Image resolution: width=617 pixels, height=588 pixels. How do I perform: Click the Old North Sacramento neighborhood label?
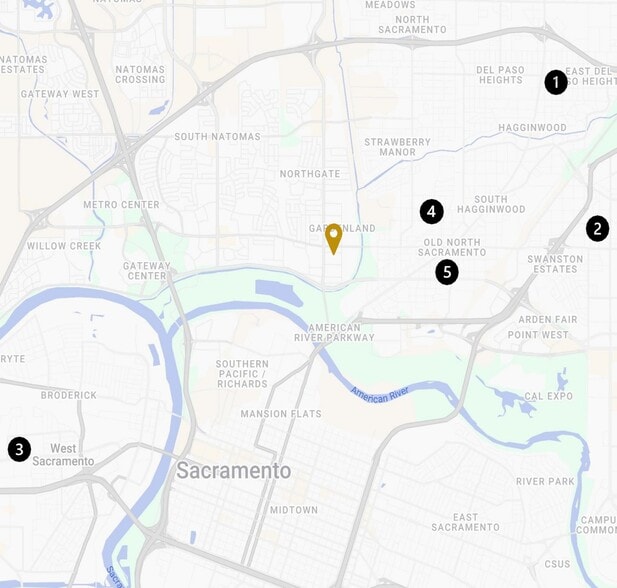452,247
